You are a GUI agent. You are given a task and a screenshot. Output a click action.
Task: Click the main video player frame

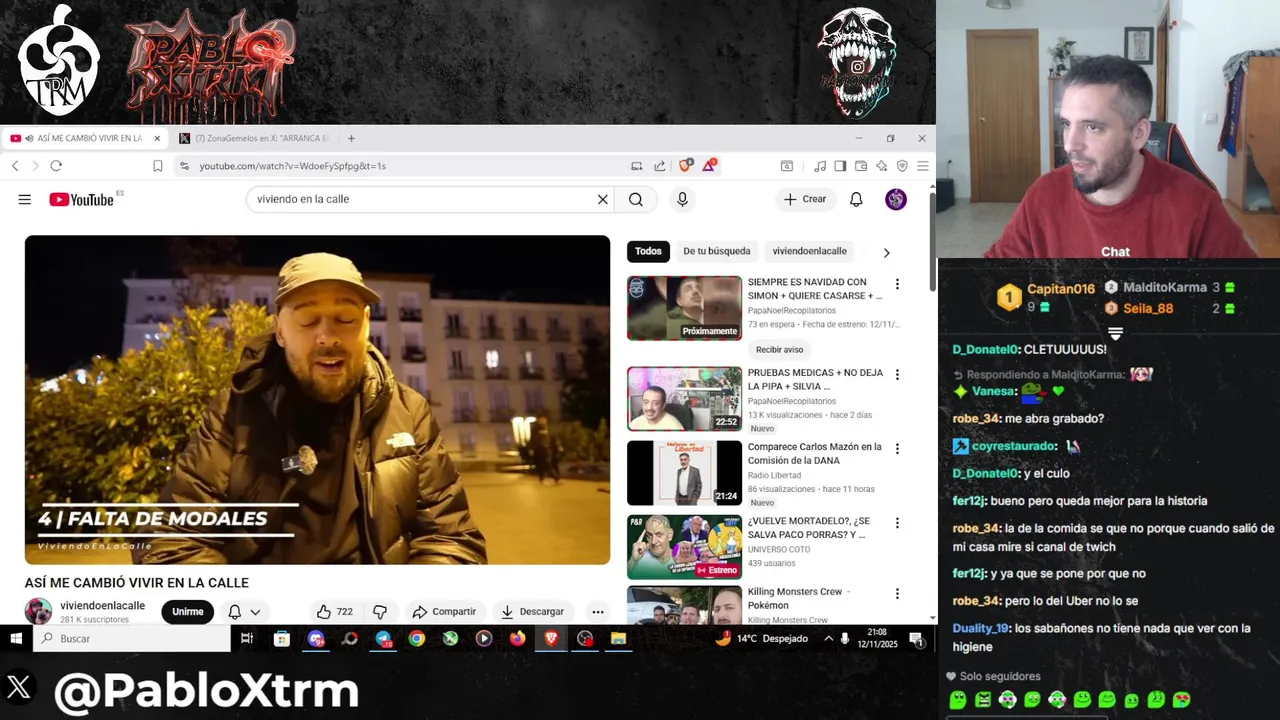coord(317,400)
